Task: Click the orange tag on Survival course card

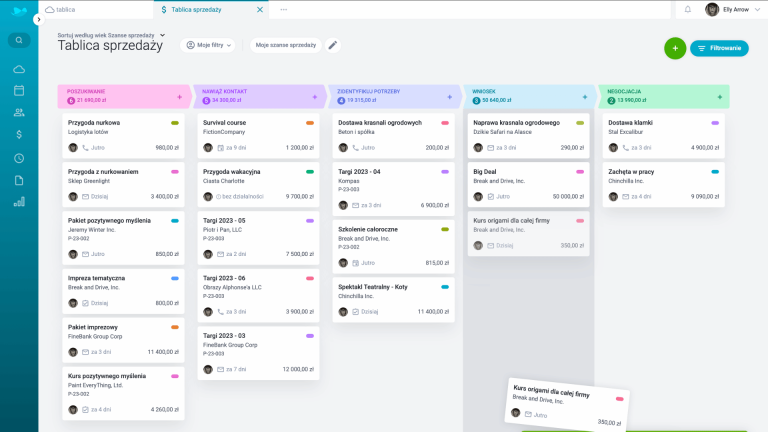Action: (310, 123)
